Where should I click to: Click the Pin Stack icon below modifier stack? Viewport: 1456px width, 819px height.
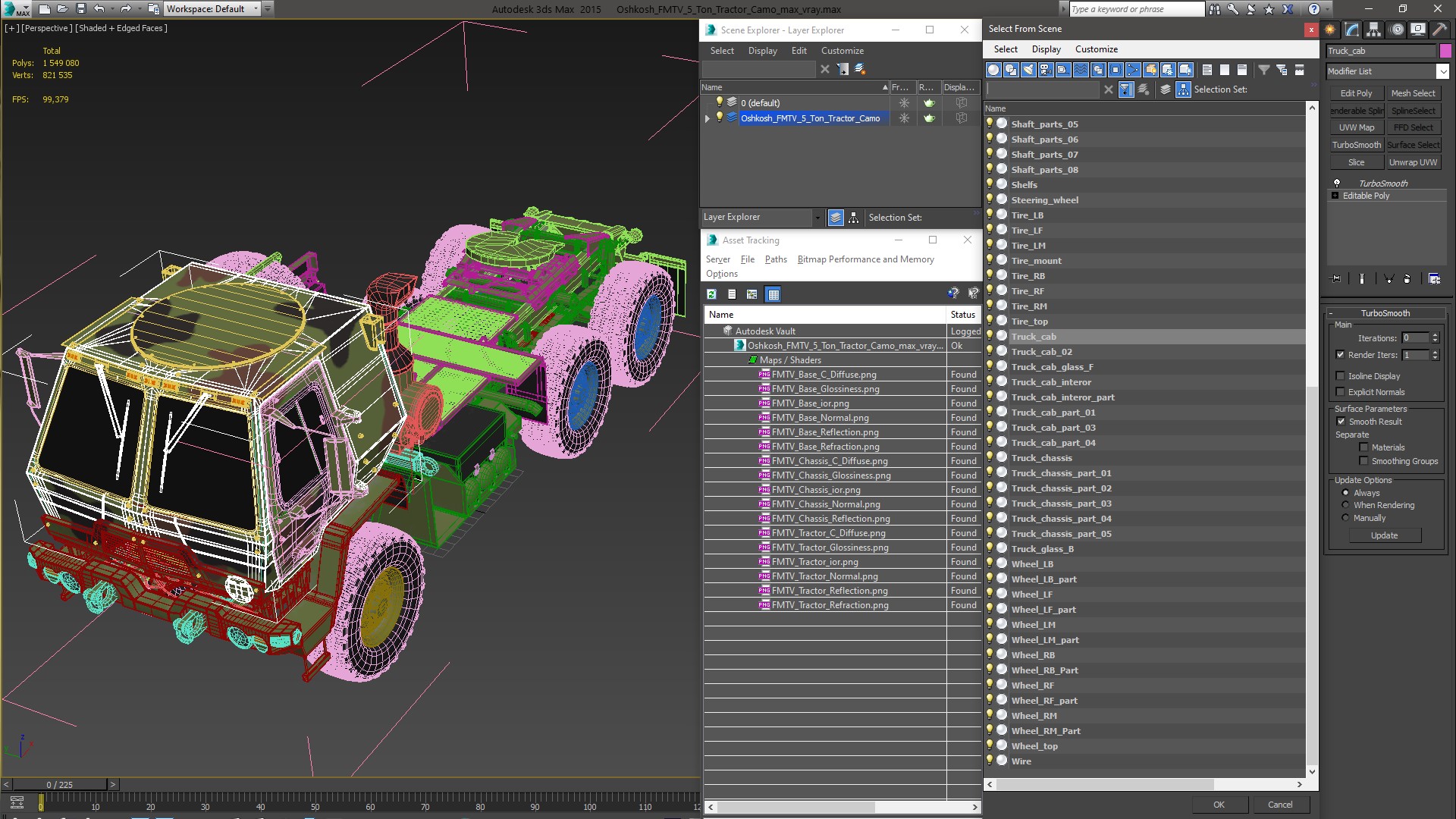pyautogui.click(x=1336, y=279)
